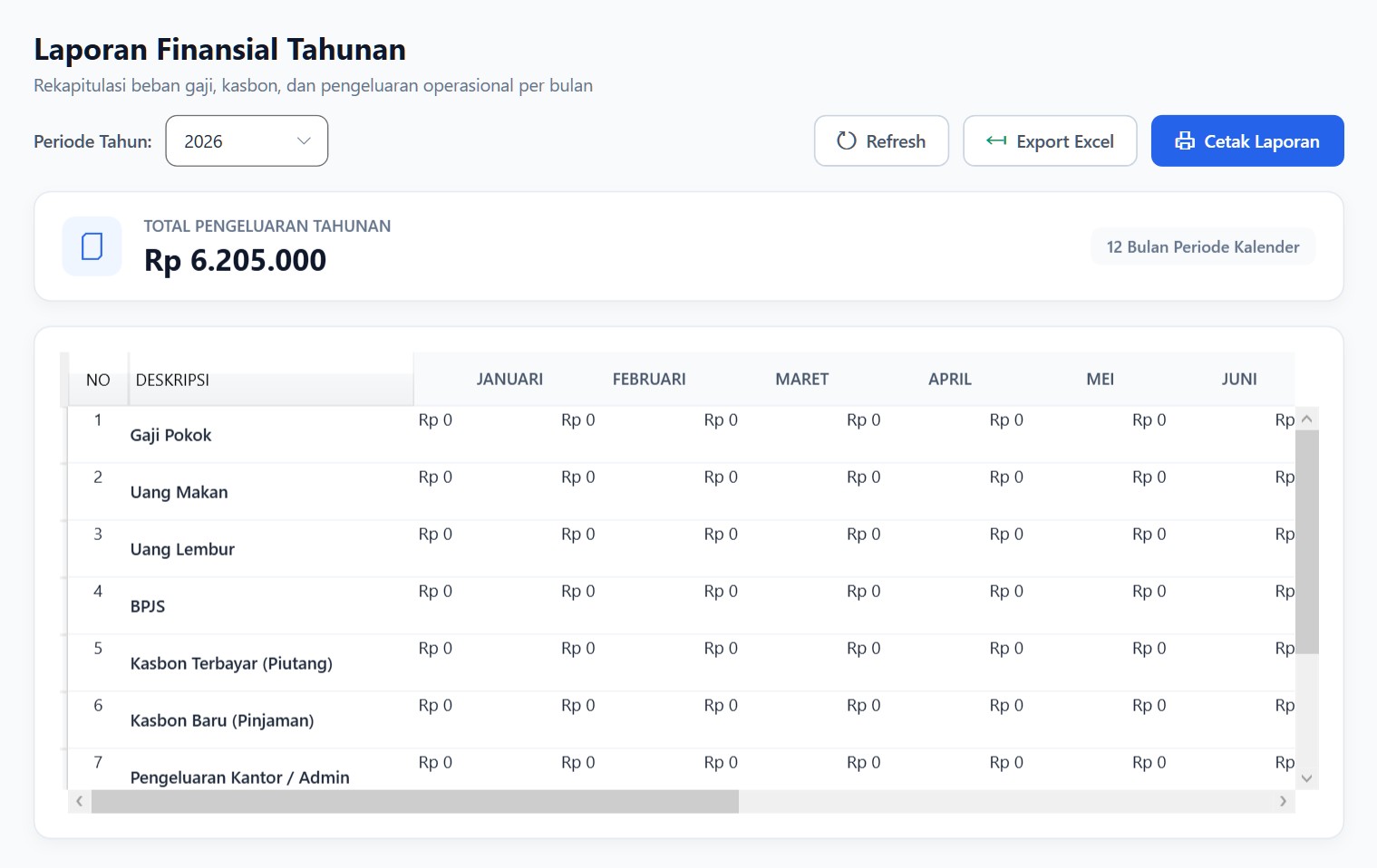Click the Rp 6.205.000 total amount
1377x868 pixels.
[x=235, y=260]
